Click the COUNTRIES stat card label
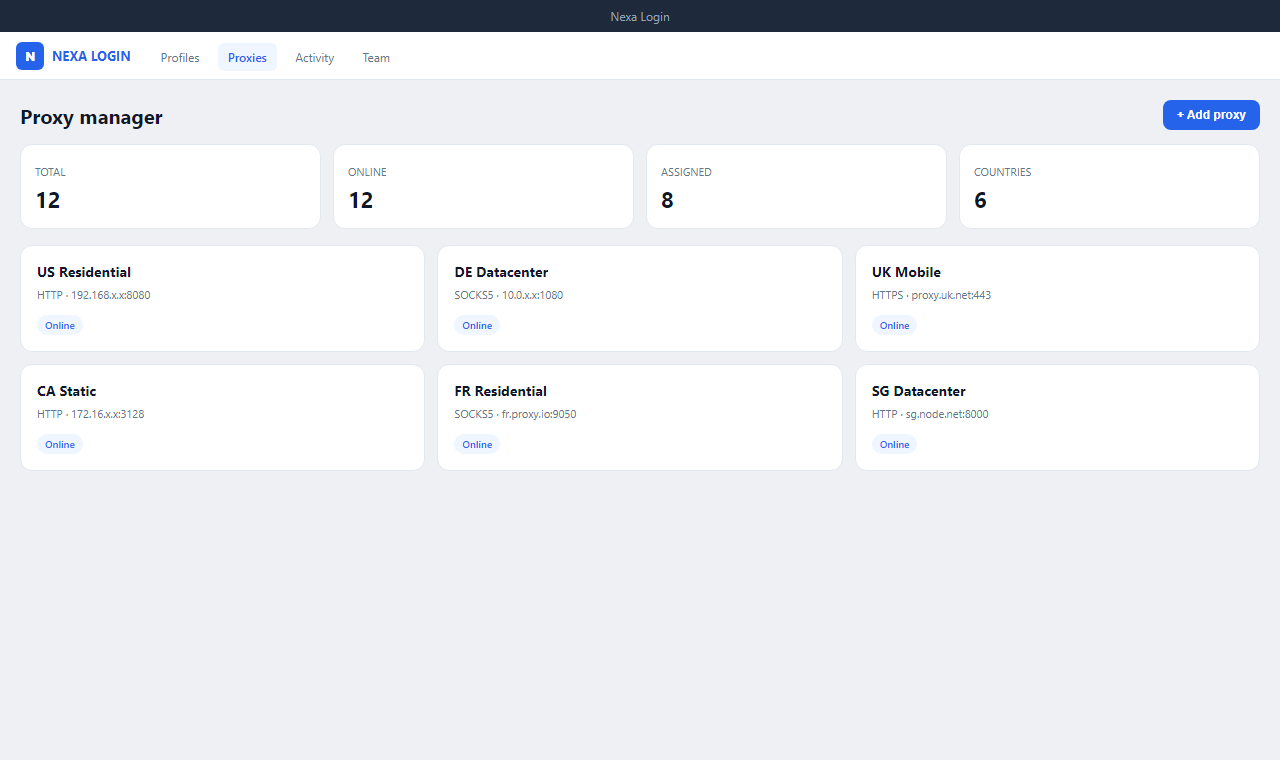Image resolution: width=1280 pixels, height=760 pixels. (1002, 172)
